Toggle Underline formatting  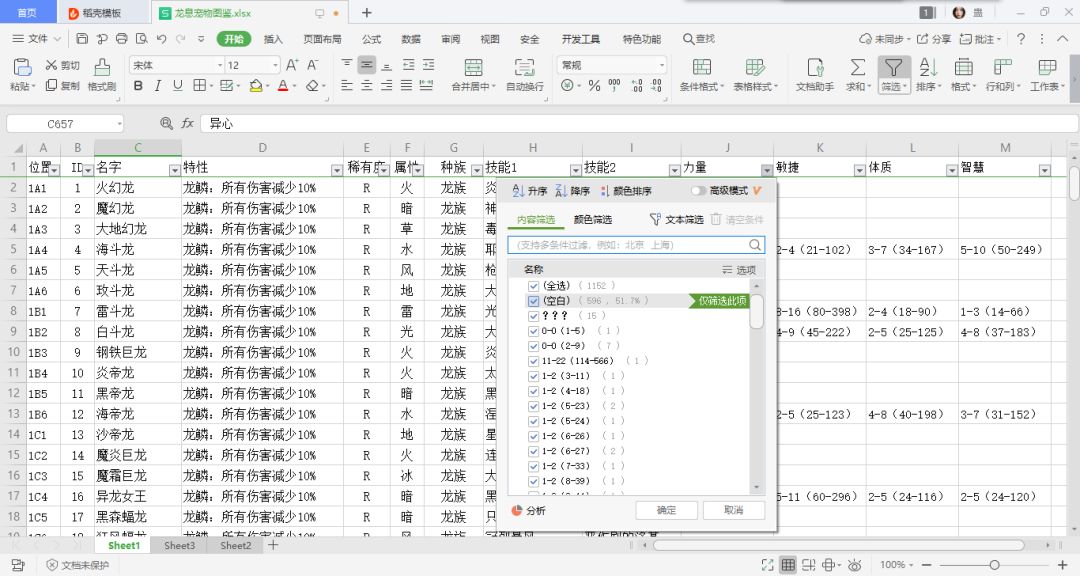pos(178,86)
